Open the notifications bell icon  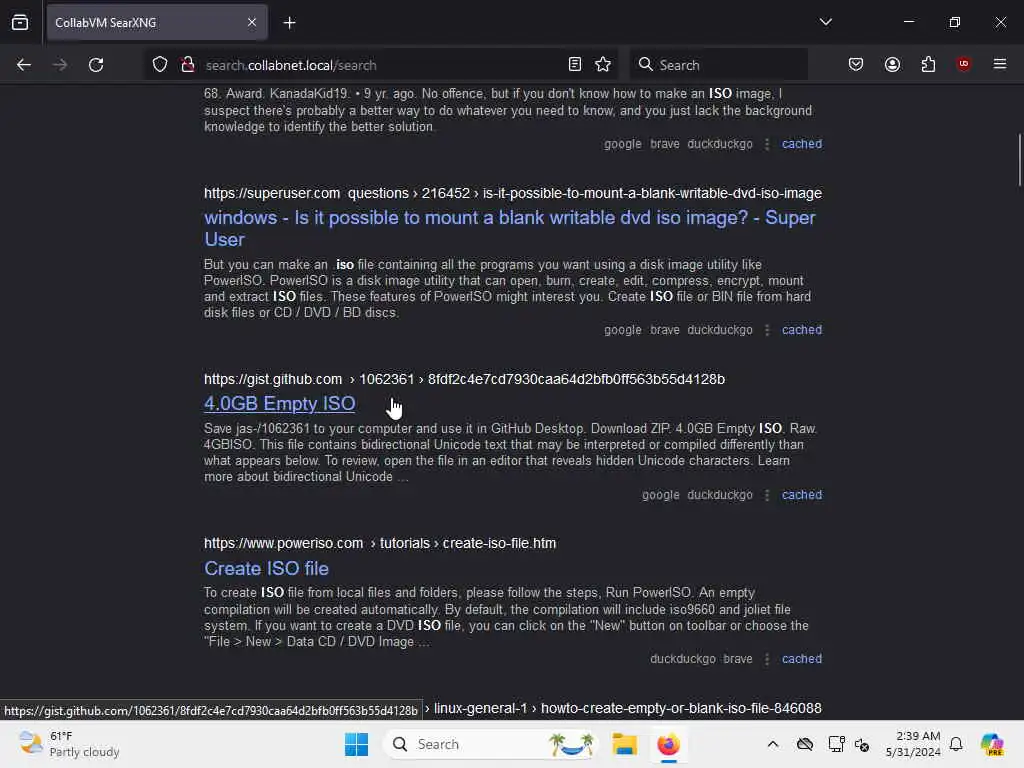click(956, 744)
